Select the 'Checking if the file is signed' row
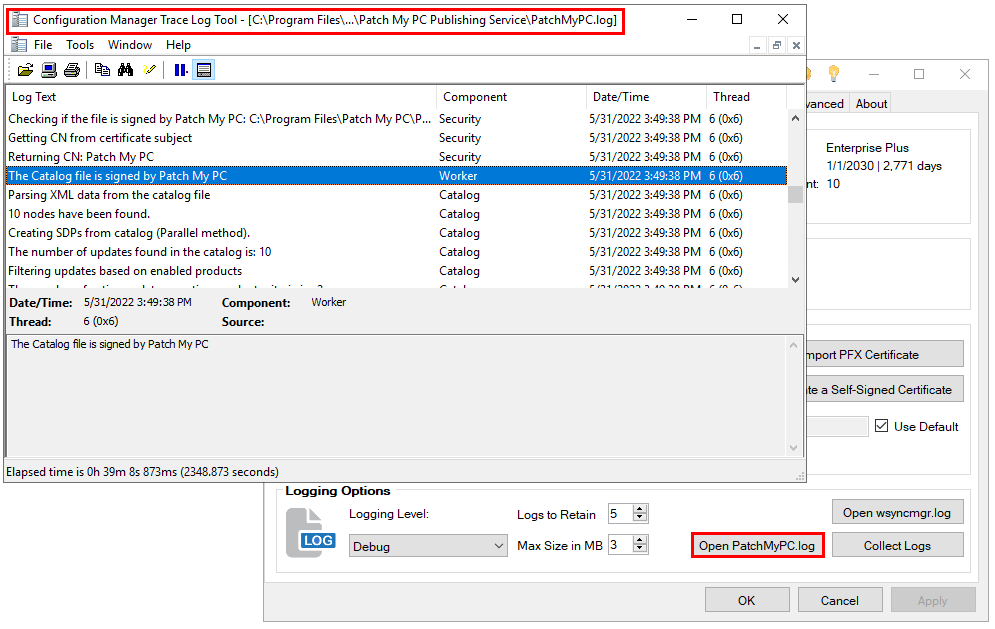This screenshot has height=629, width=995. 397,119
